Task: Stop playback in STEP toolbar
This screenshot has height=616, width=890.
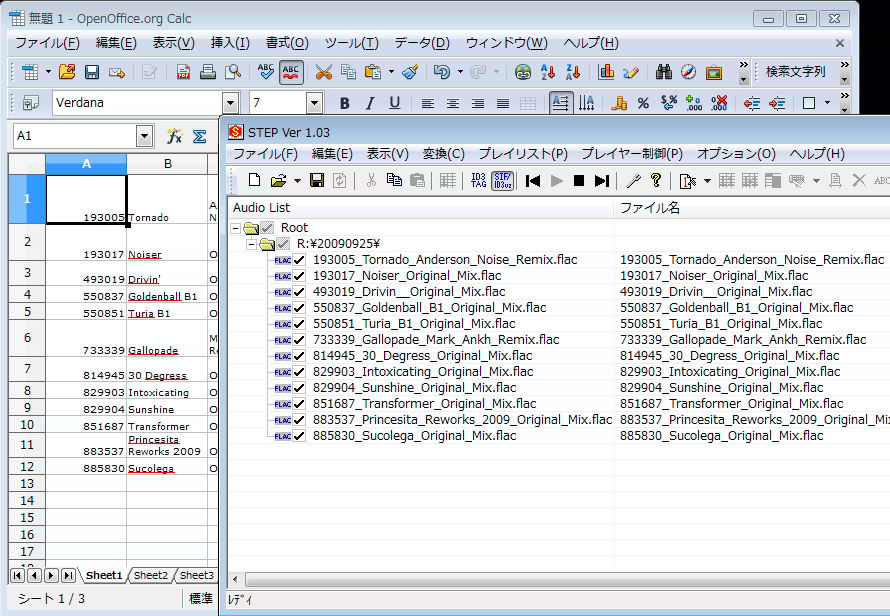Action: pos(579,181)
